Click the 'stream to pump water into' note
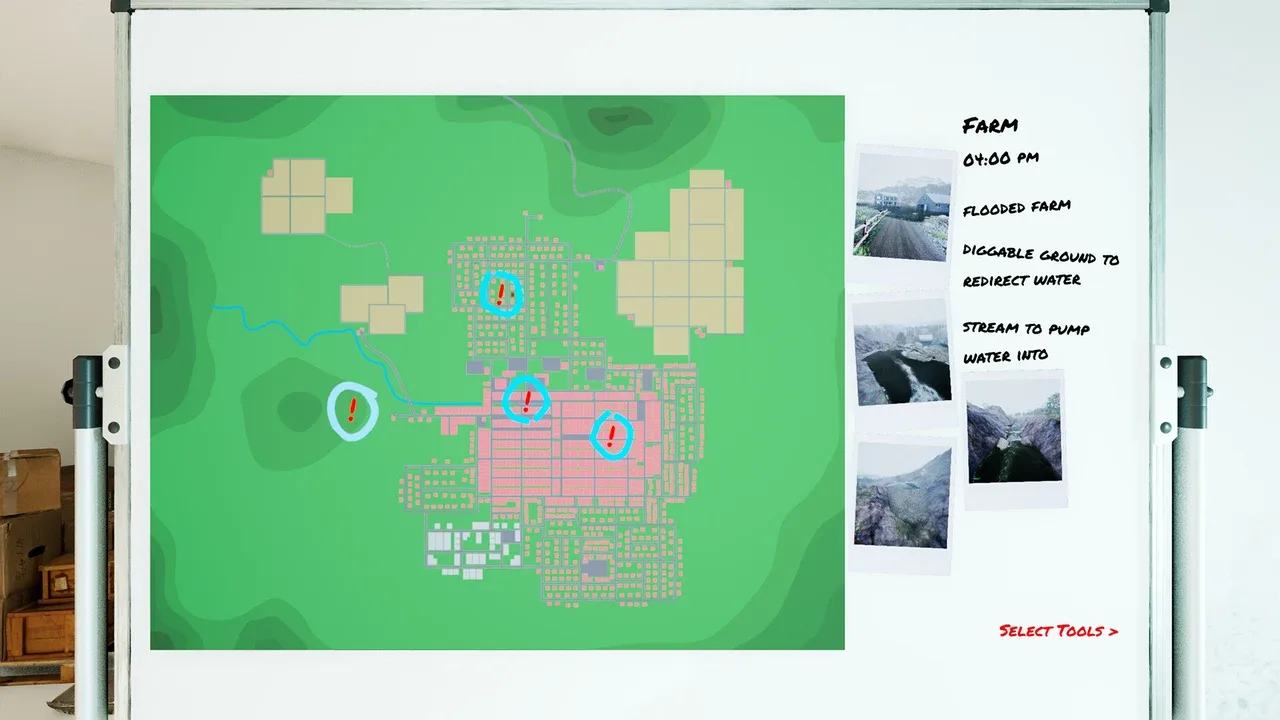Viewport: 1280px width, 720px height. [x=1026, y=342]
